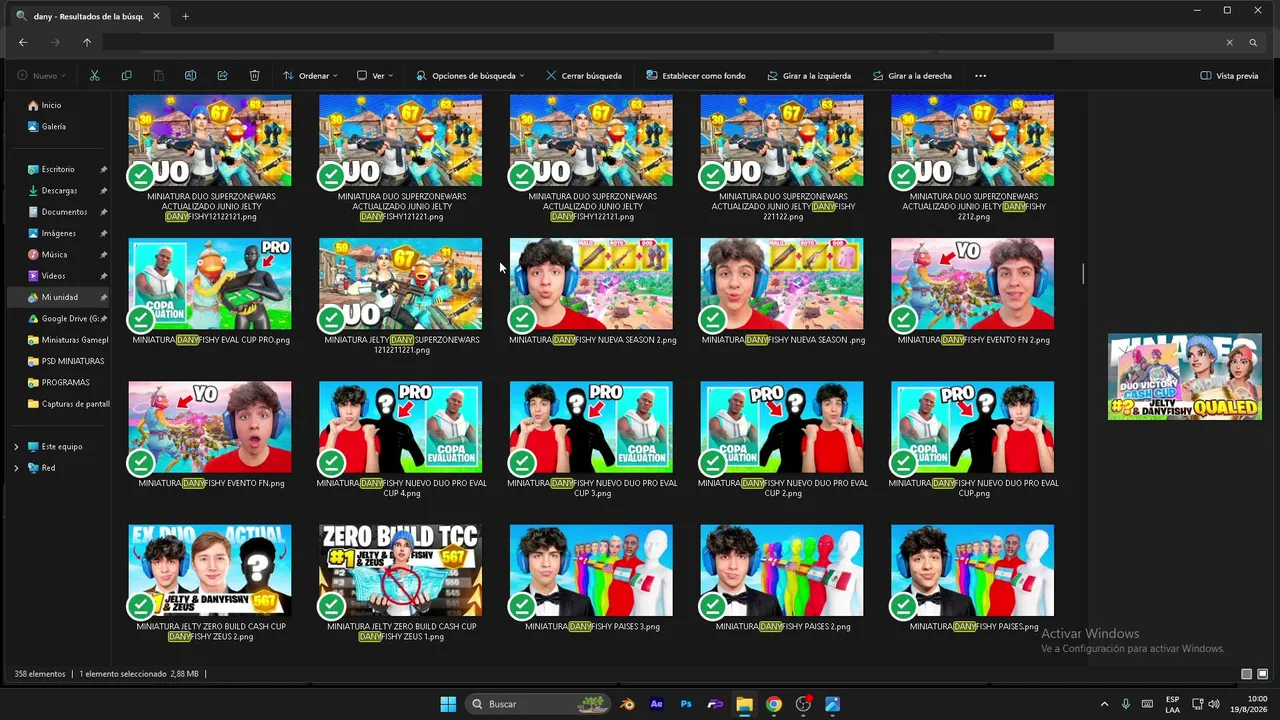Open After Effects from the taskbar
Screen dimensions: 1280x720
(x=656, y=704)
